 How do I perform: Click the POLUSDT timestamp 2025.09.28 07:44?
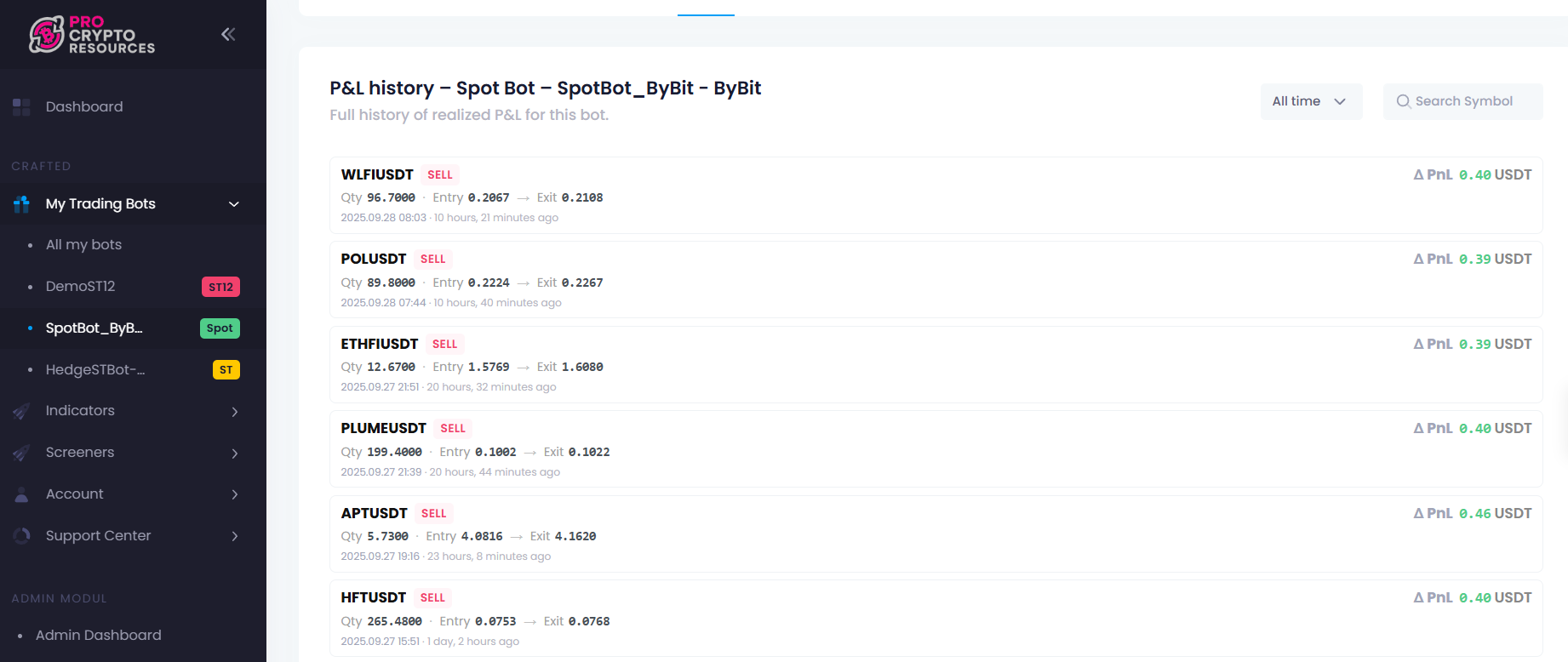pyautogui.click(x=383, y=303)
